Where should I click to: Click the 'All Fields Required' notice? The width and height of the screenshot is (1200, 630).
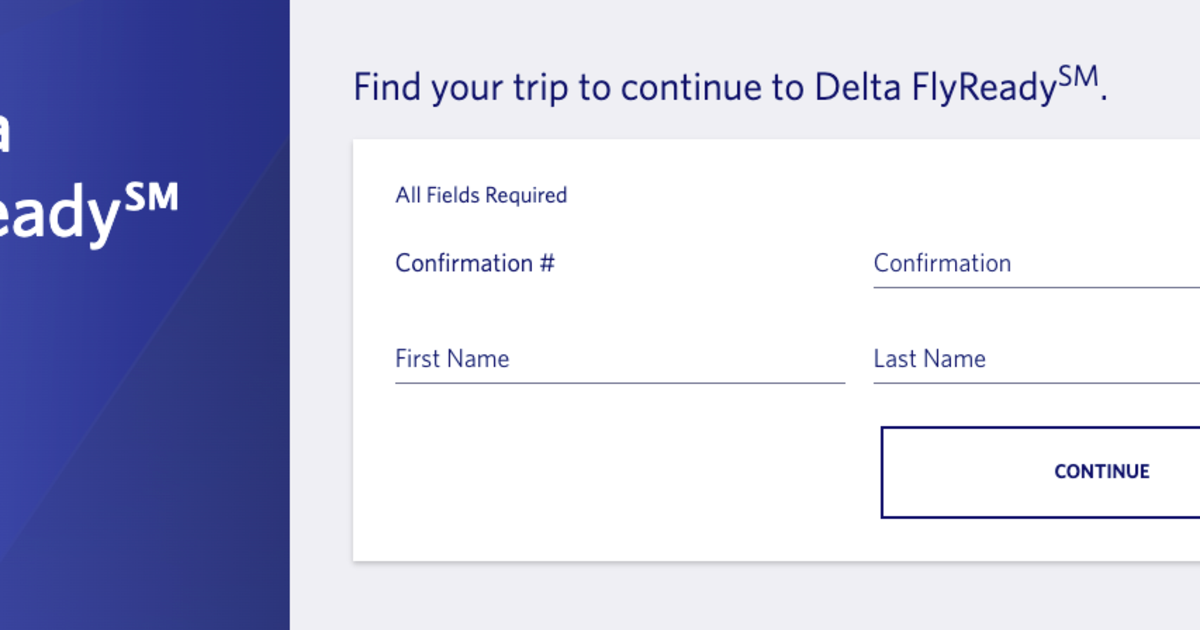click(x=481, y=195)
